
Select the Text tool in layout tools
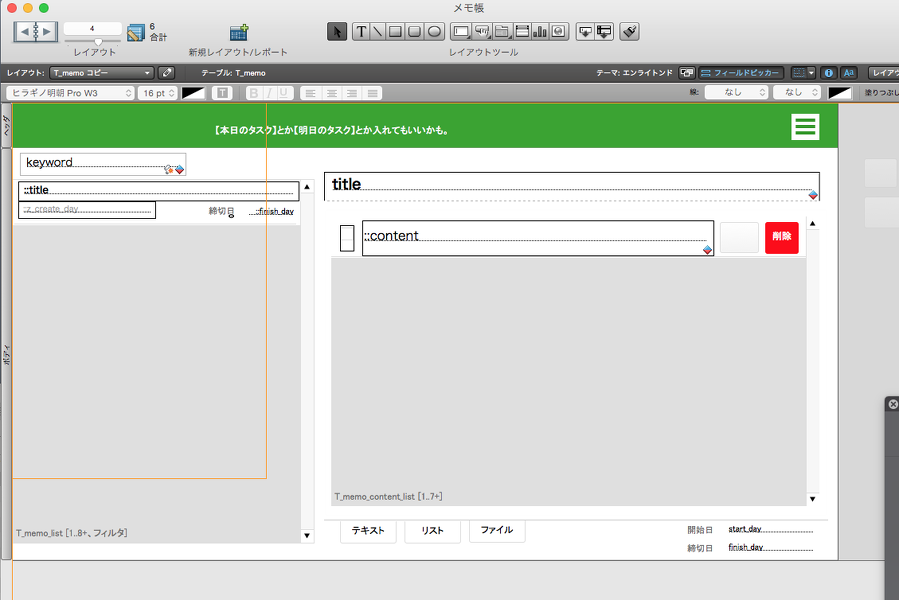coord(361,32)
